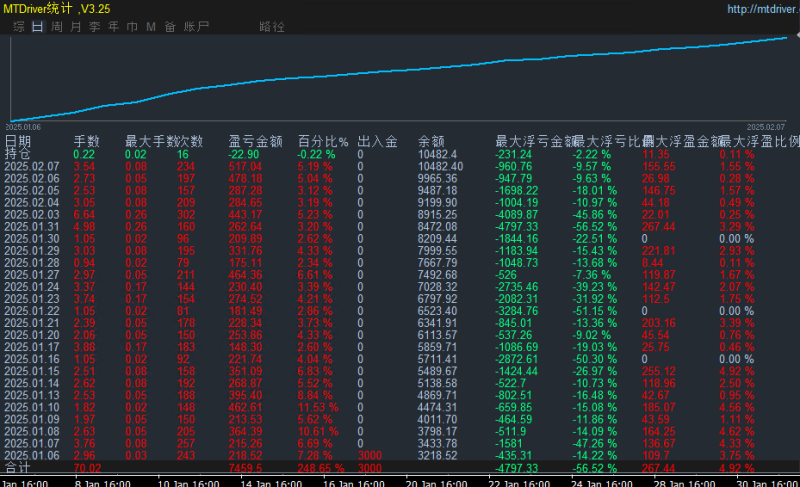800x487 pixels.
Task: Click the 盈亏金额 profit column header
Action: (255, 141)
